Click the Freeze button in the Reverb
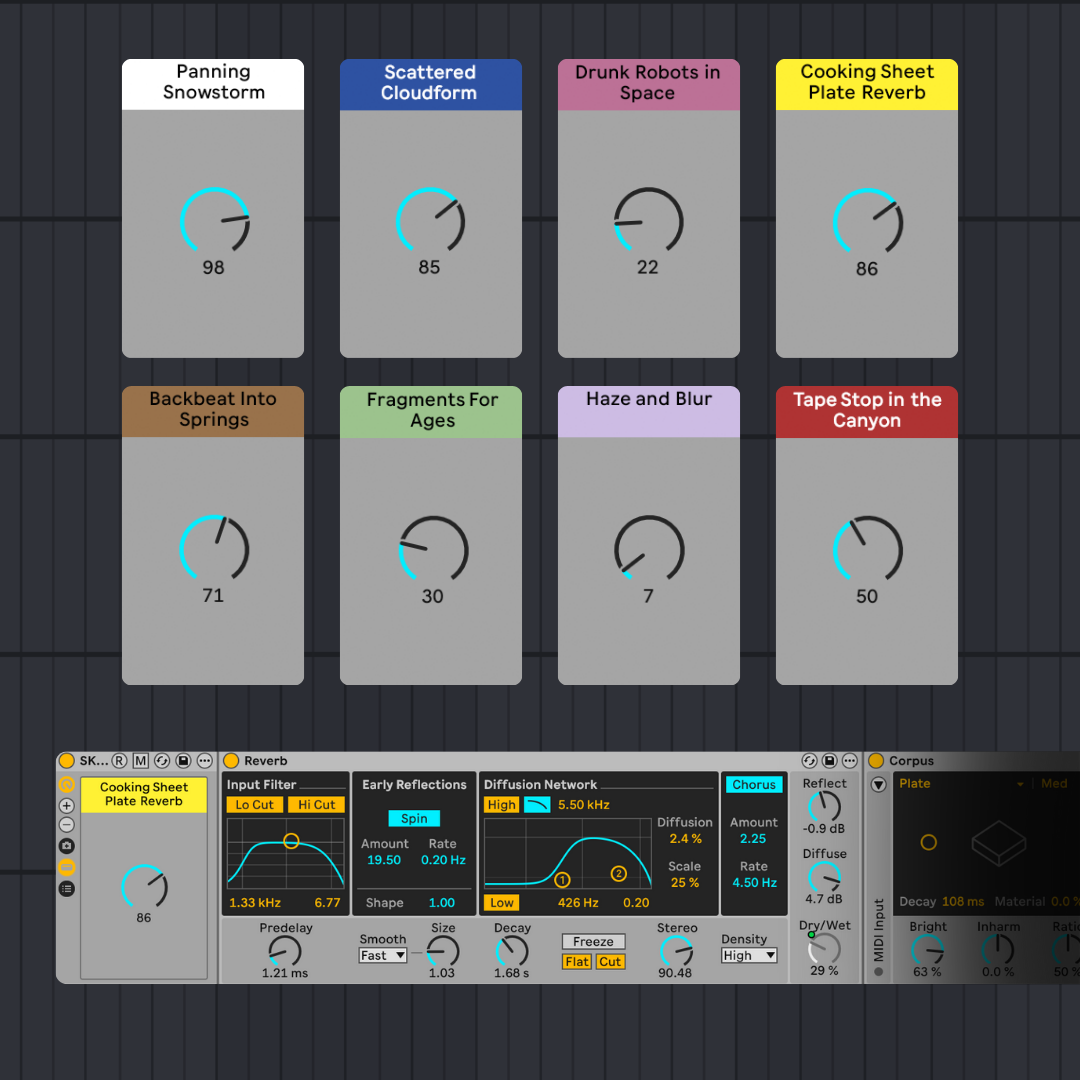This screenshot has width=1080, height=1080. tap(593, 941)
